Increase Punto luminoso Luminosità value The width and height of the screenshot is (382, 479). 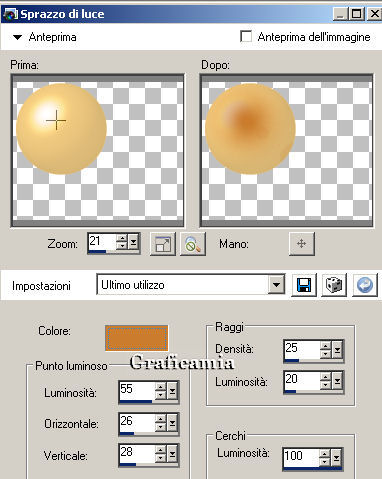click(161, 386)
